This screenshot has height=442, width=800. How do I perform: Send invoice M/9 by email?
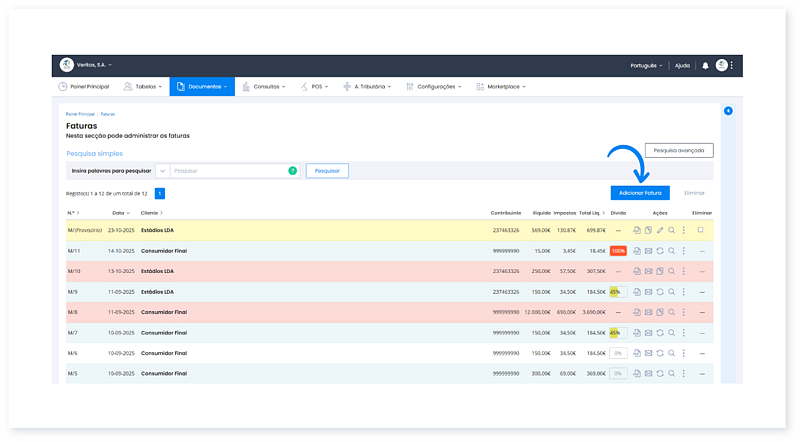[648, 292]
